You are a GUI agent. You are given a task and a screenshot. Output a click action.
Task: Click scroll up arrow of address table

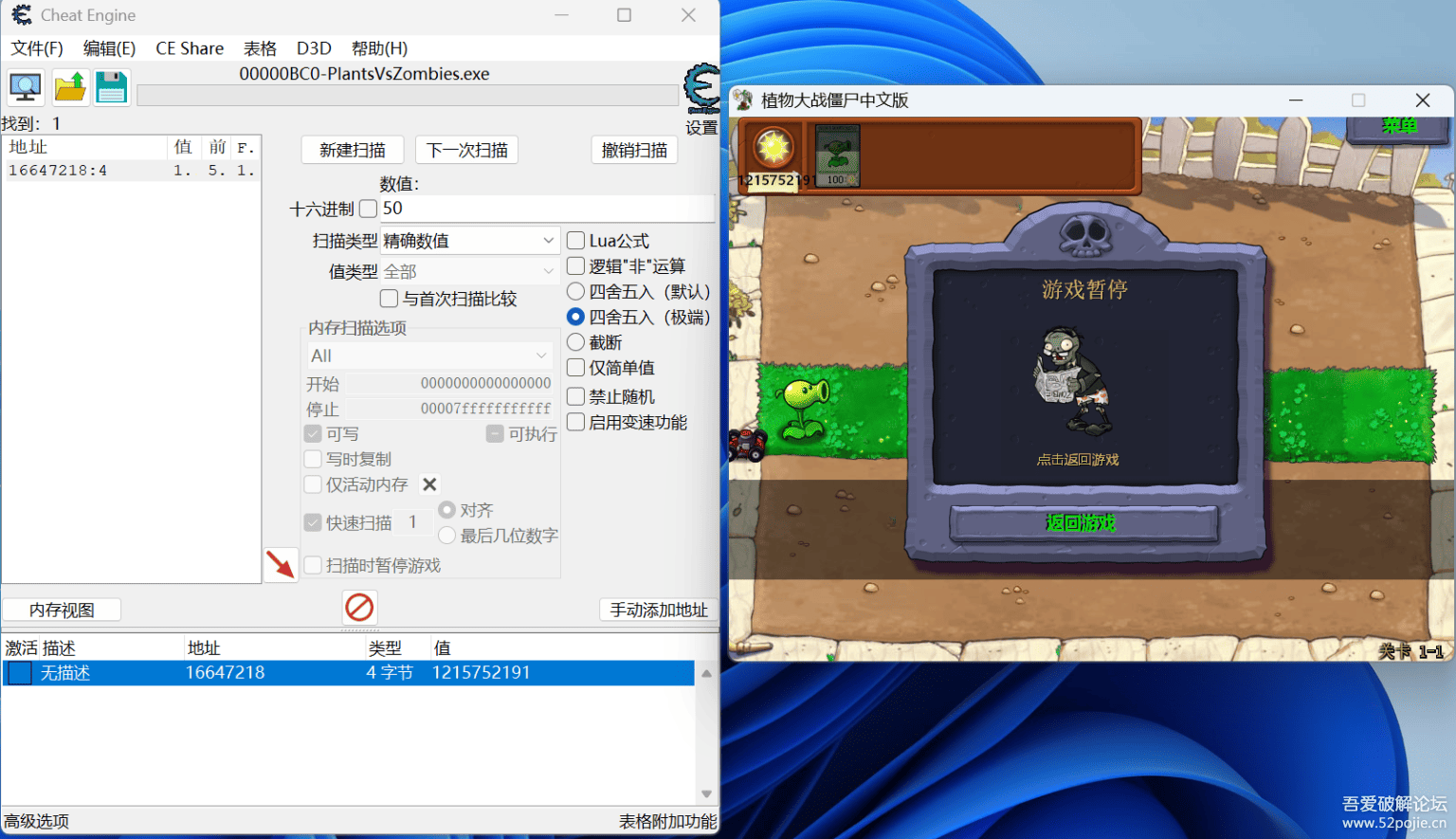(706, 673)
